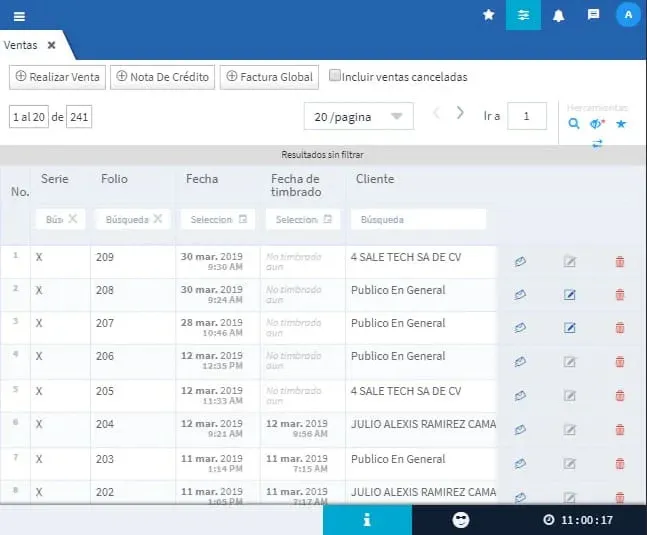647x535 pixels.
Task: Select client 4 SALE TECH in folio 209 row
Action: click(x=406, y=257)
